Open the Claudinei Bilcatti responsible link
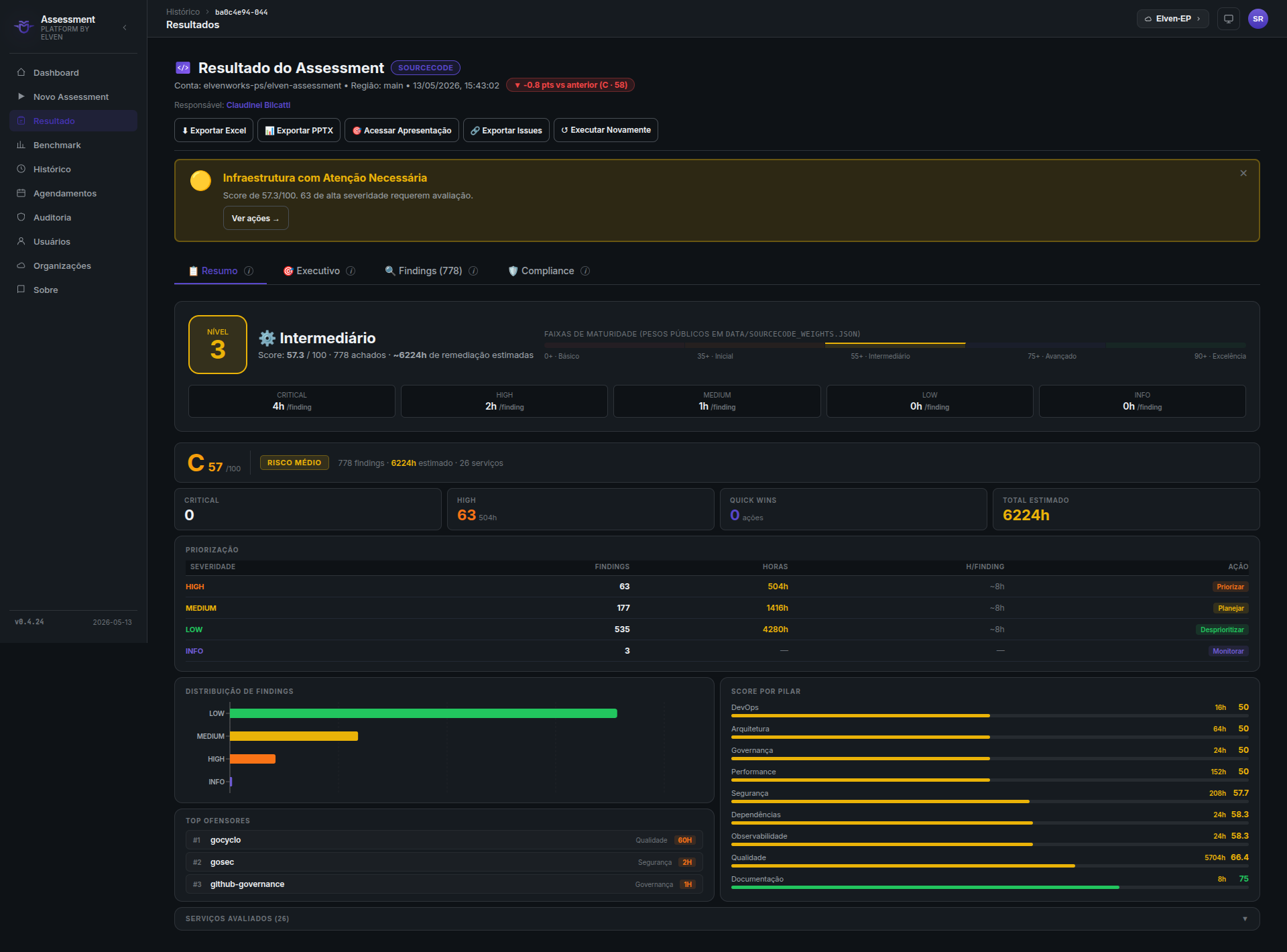The width and height of the screenshot is (1287, 952). [258, 105]
